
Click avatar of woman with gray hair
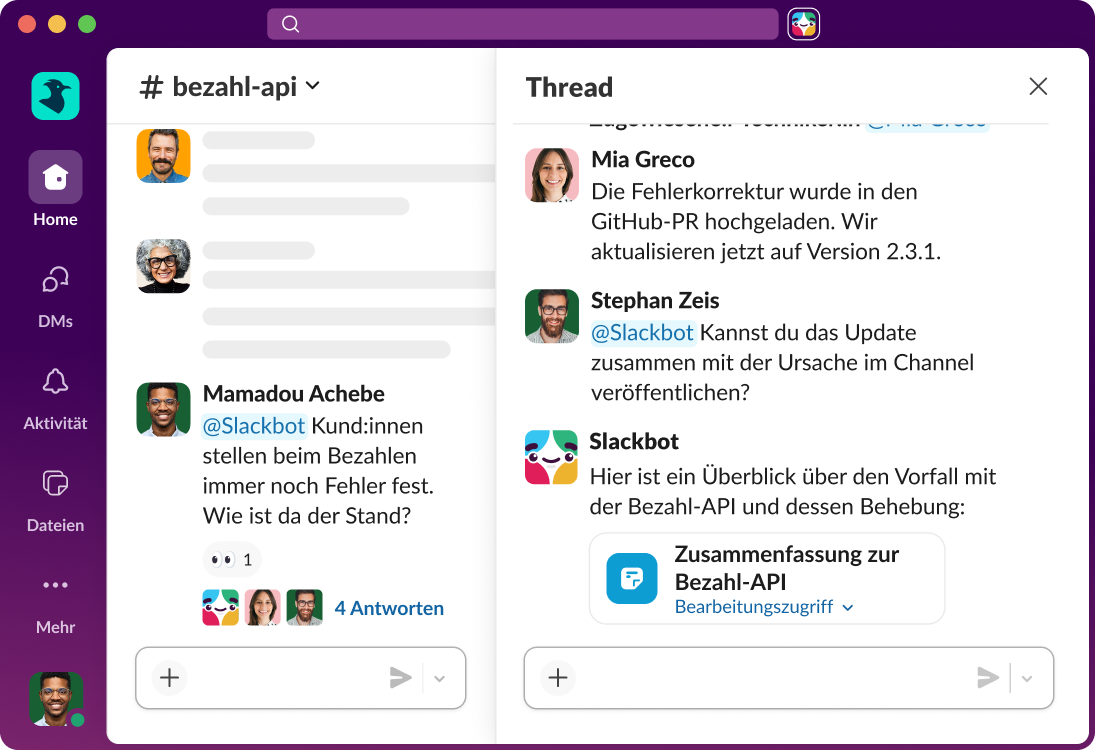tap(163, 266)
